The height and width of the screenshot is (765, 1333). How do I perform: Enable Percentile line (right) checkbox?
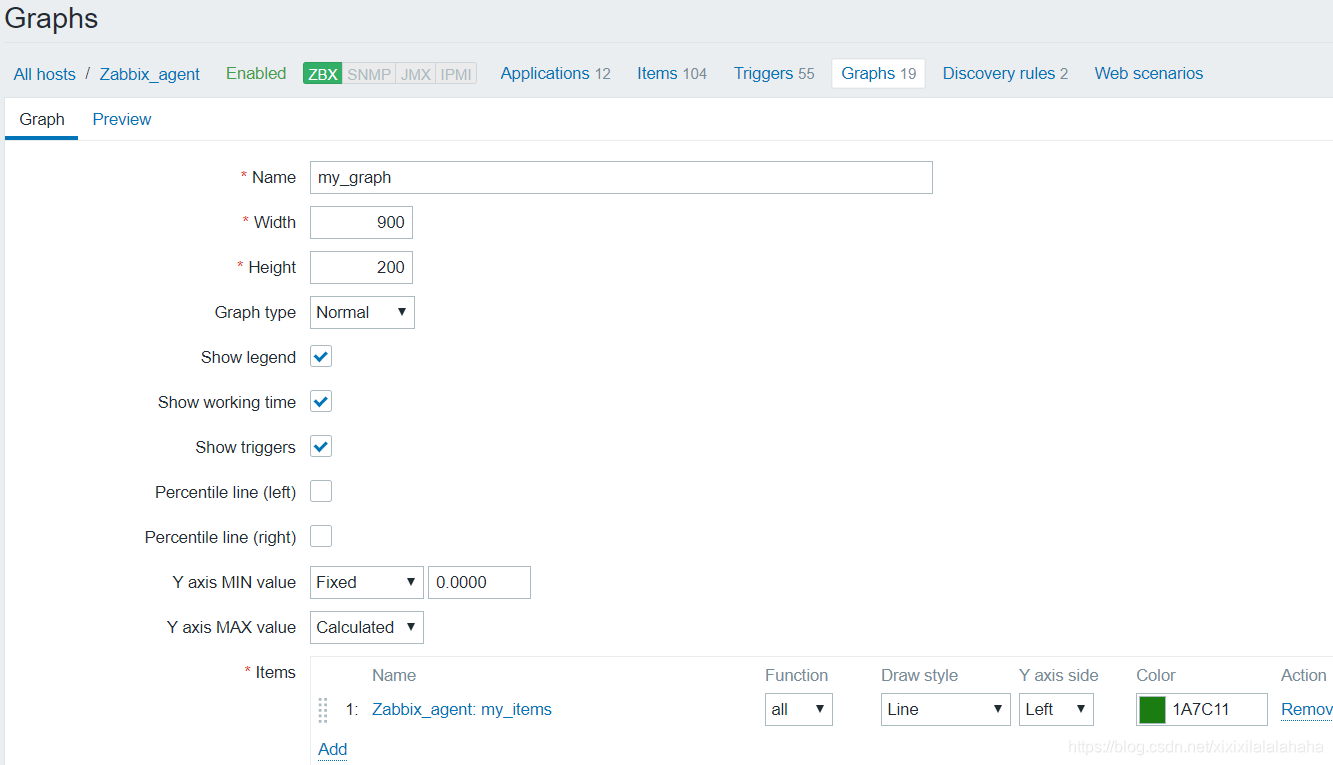click(321, 537)
